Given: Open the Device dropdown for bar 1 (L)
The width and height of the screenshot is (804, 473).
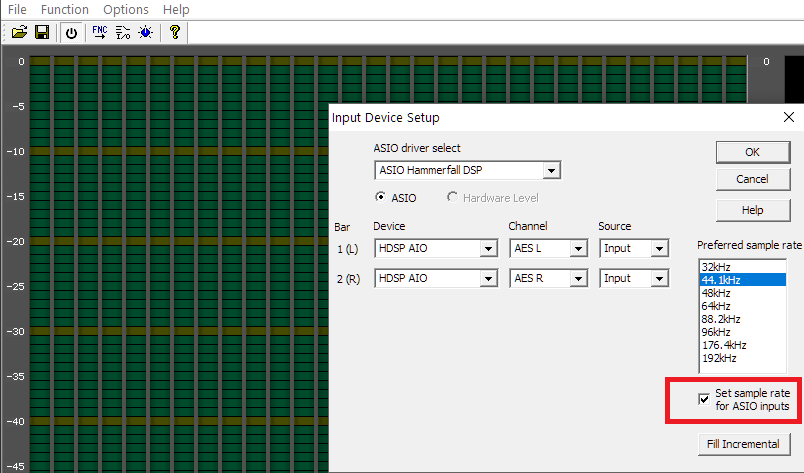Looking at the screenshot, I should 489,249.
